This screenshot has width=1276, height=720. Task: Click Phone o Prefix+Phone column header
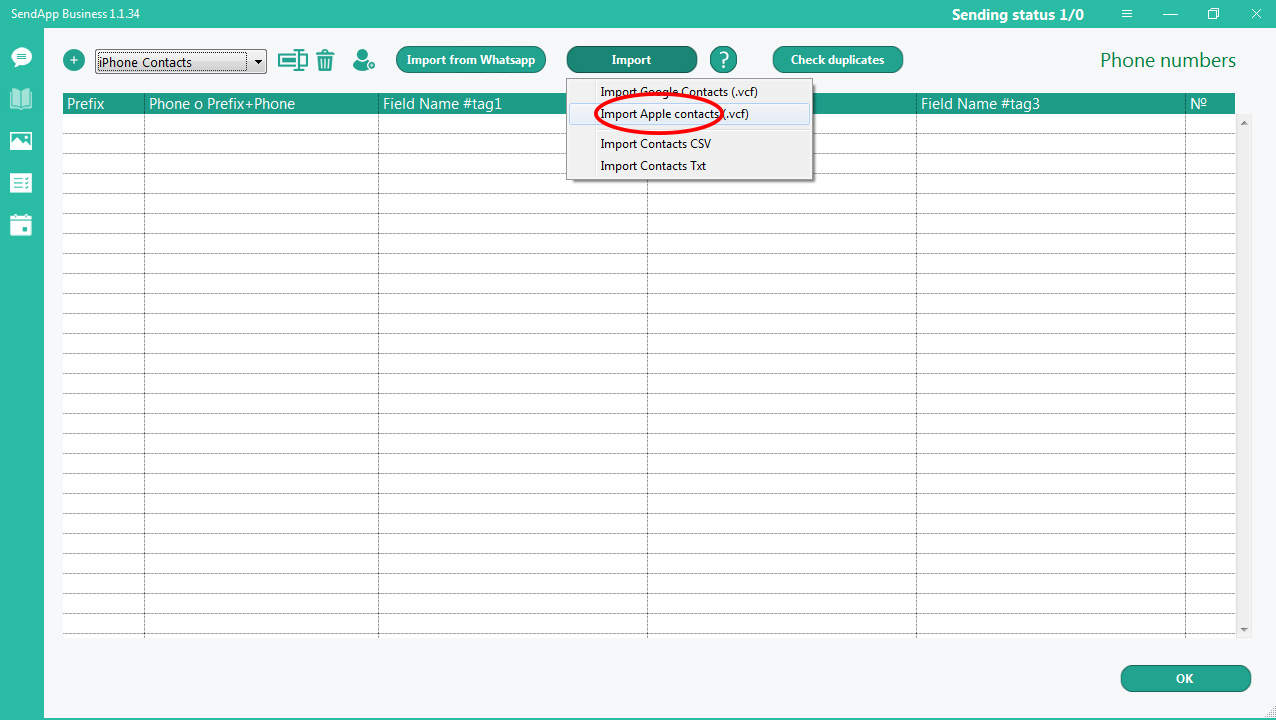tap(262, 104)
